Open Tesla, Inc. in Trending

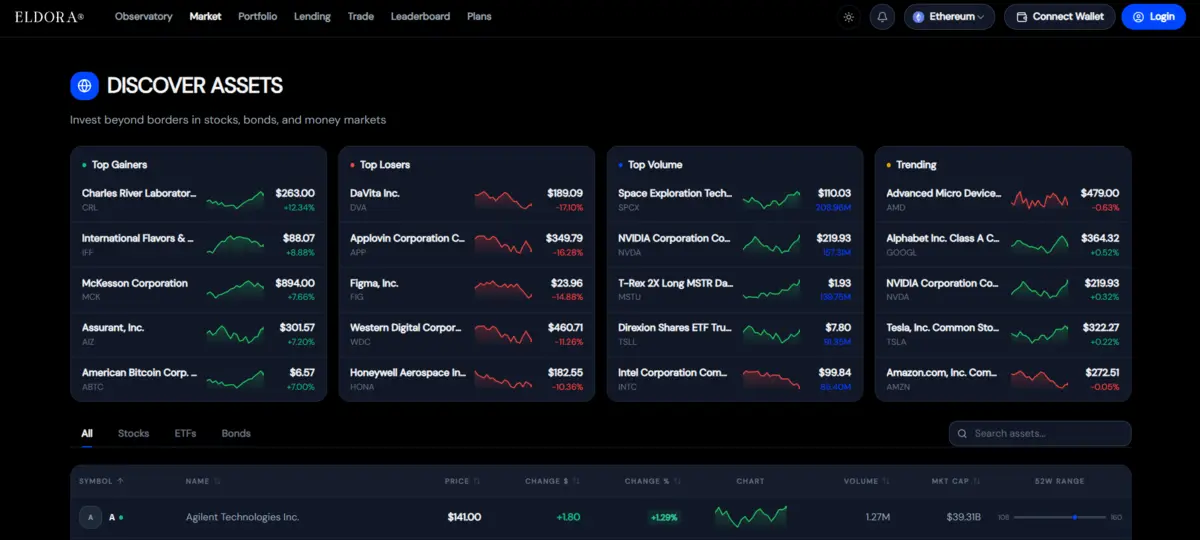(1003, 334)
